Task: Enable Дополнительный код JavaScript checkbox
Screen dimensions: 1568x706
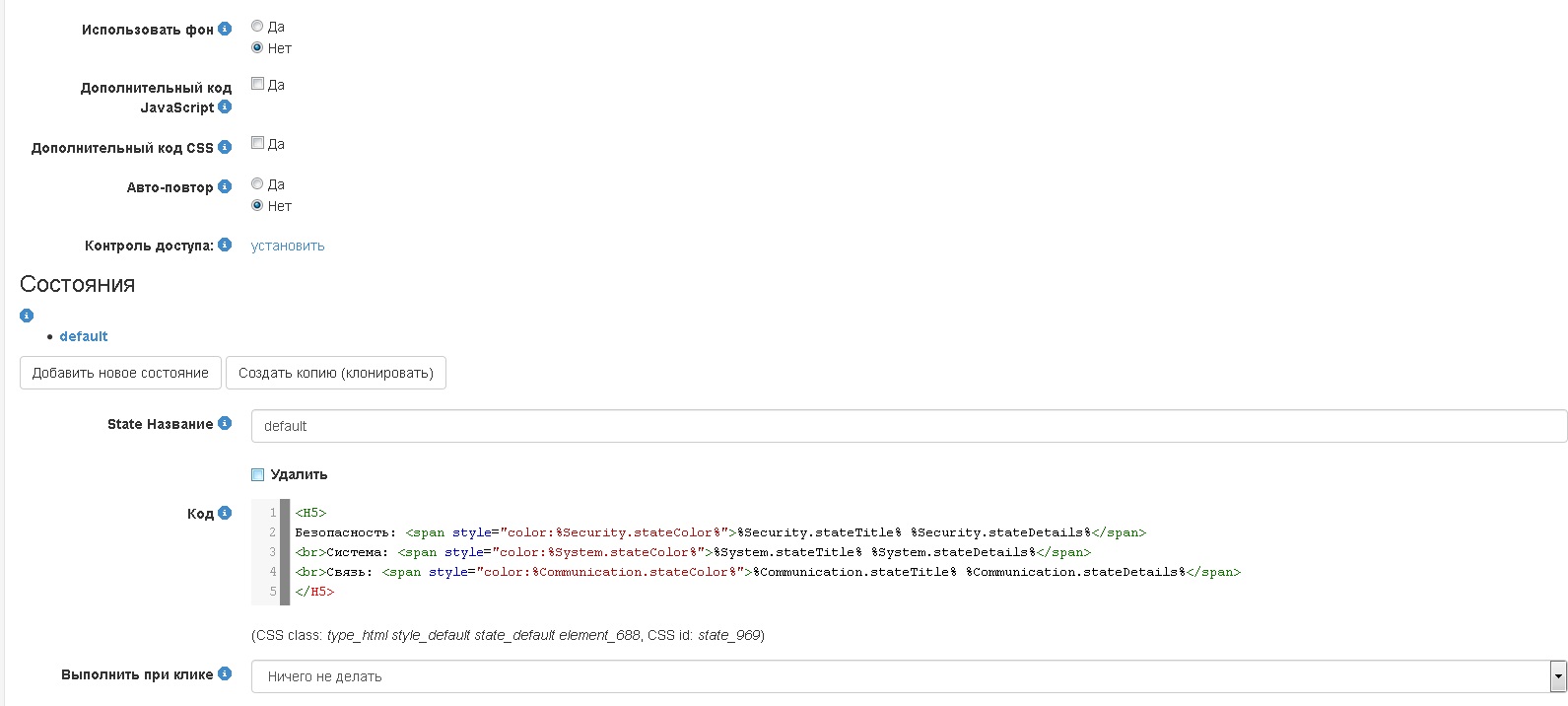Action: [x=257, y=84]
